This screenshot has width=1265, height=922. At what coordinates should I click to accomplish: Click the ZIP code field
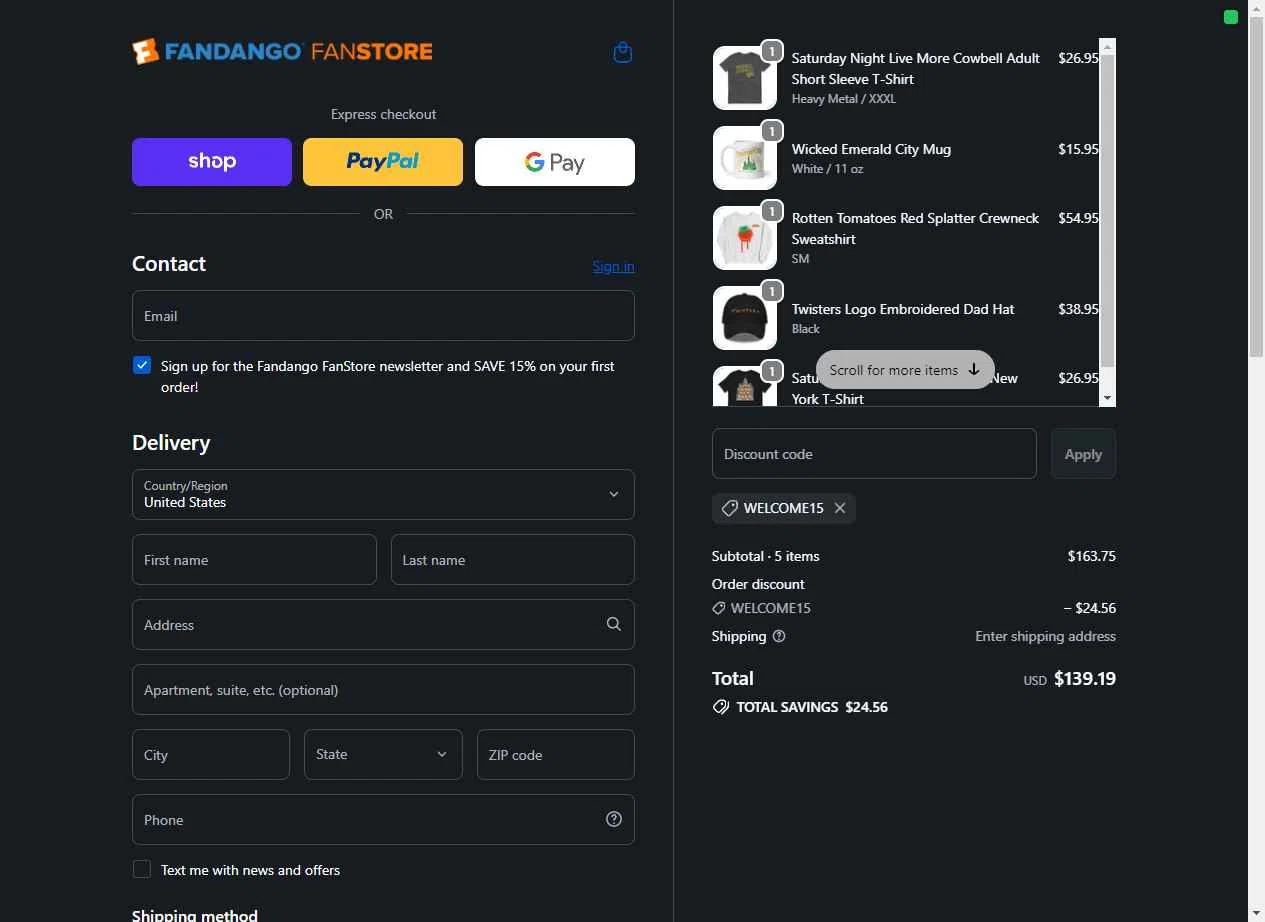pyautogui.click(x=555, y=754)
